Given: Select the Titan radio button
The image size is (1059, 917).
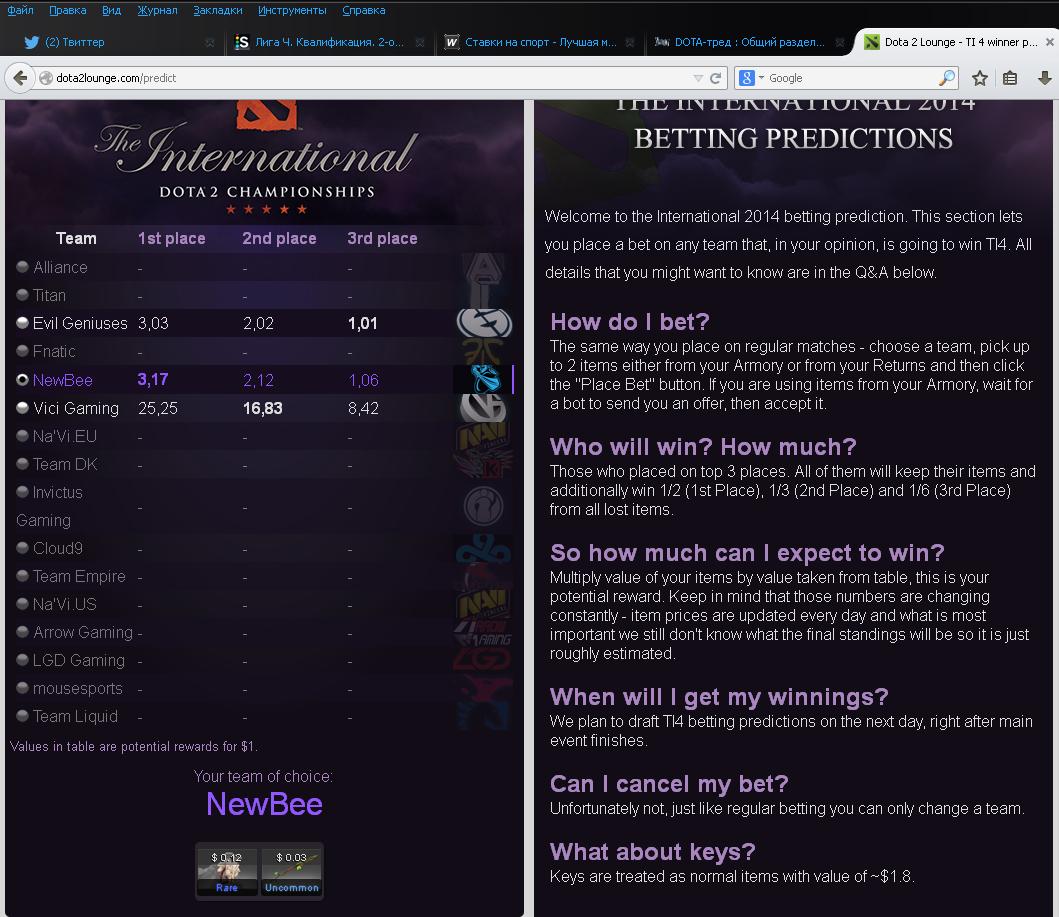Looking at the screenshot, I should 22,295.
